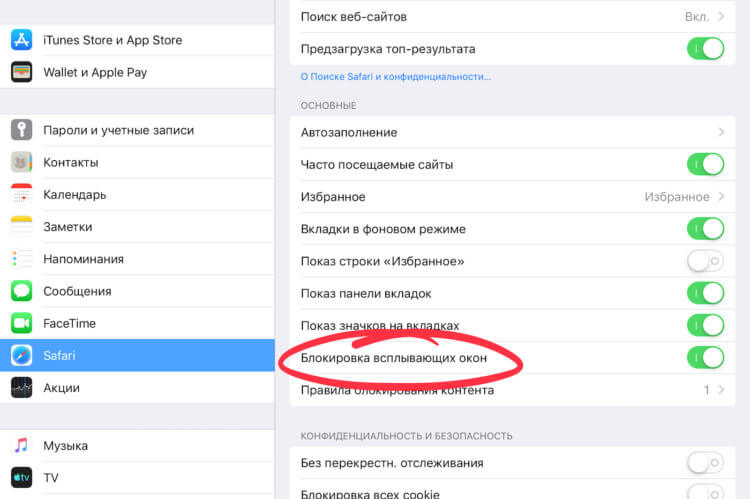Tap the Правила блокирования контента label
750x499 pixels.
pos(397,390)
